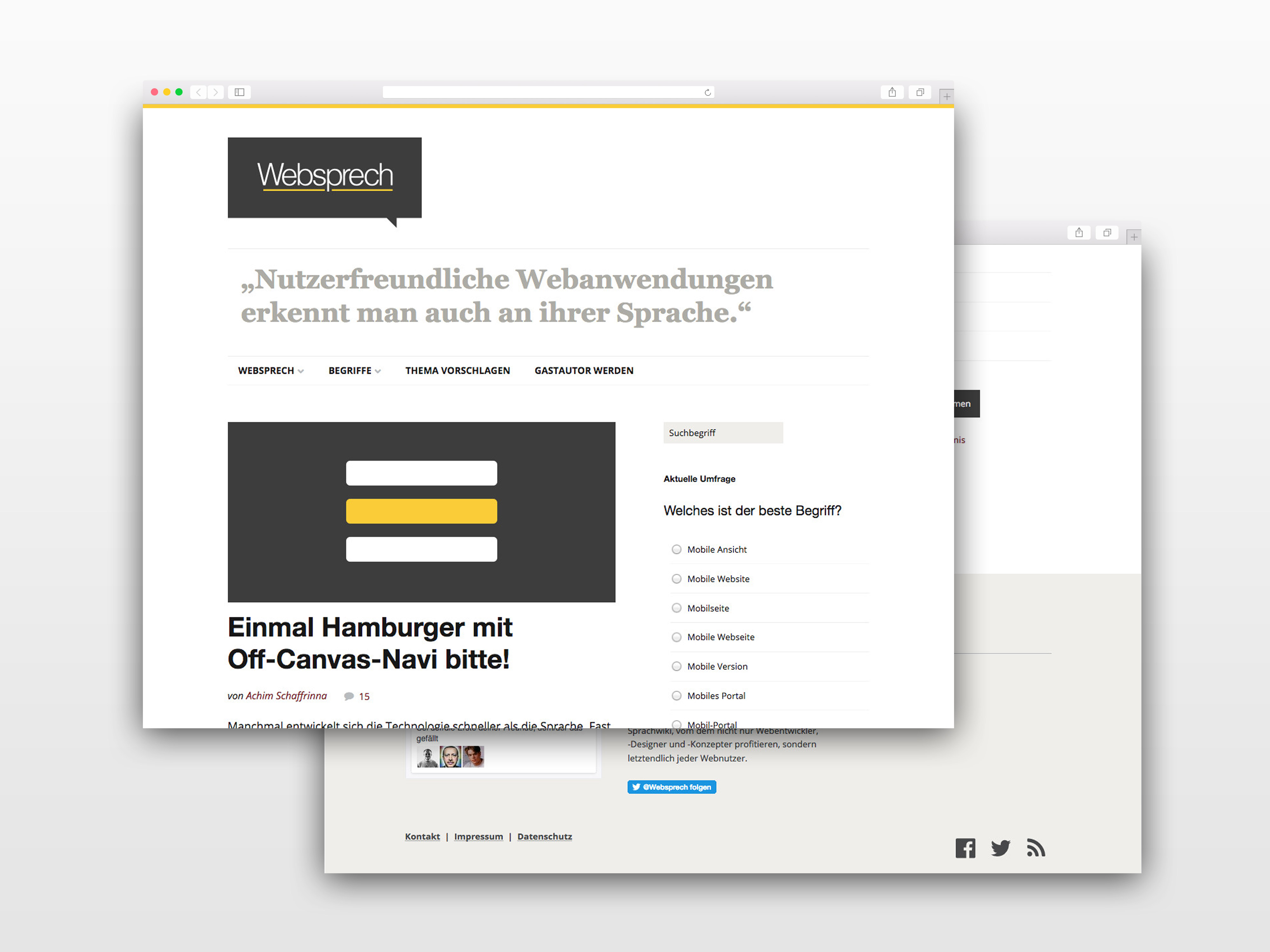Add new tab in back browser window
Image resolution: width=1270 pixels, height=952 pixels.
[x=1134, y=237]
